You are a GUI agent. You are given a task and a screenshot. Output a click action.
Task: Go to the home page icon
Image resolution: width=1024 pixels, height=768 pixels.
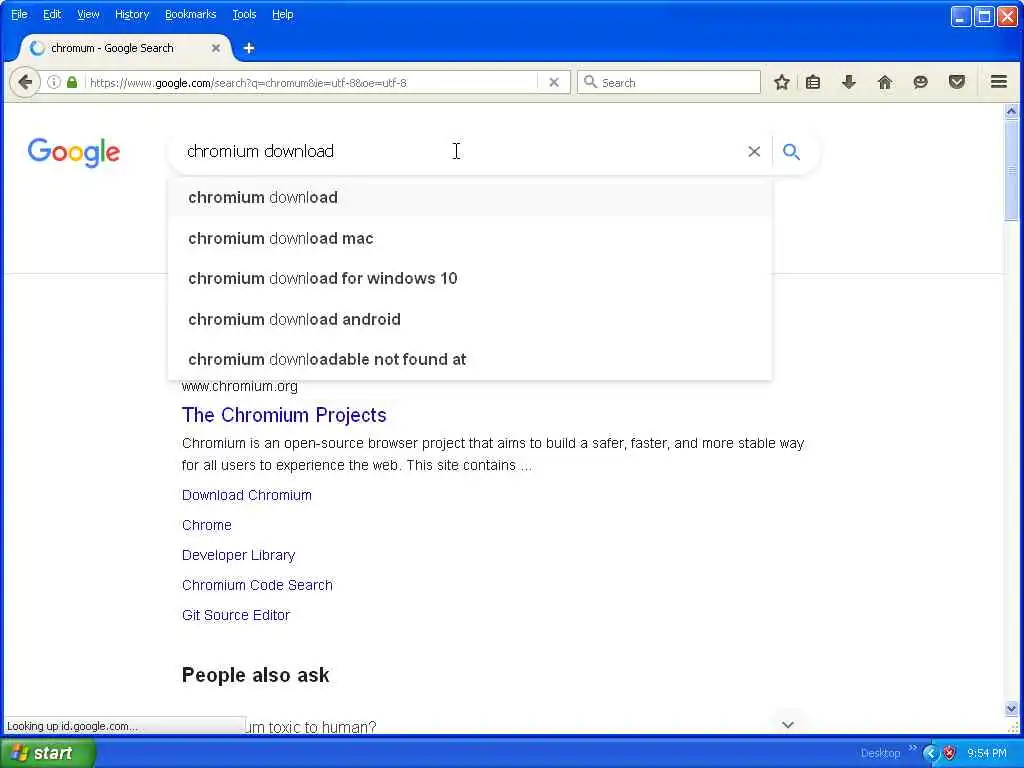(x=885, y=82)
